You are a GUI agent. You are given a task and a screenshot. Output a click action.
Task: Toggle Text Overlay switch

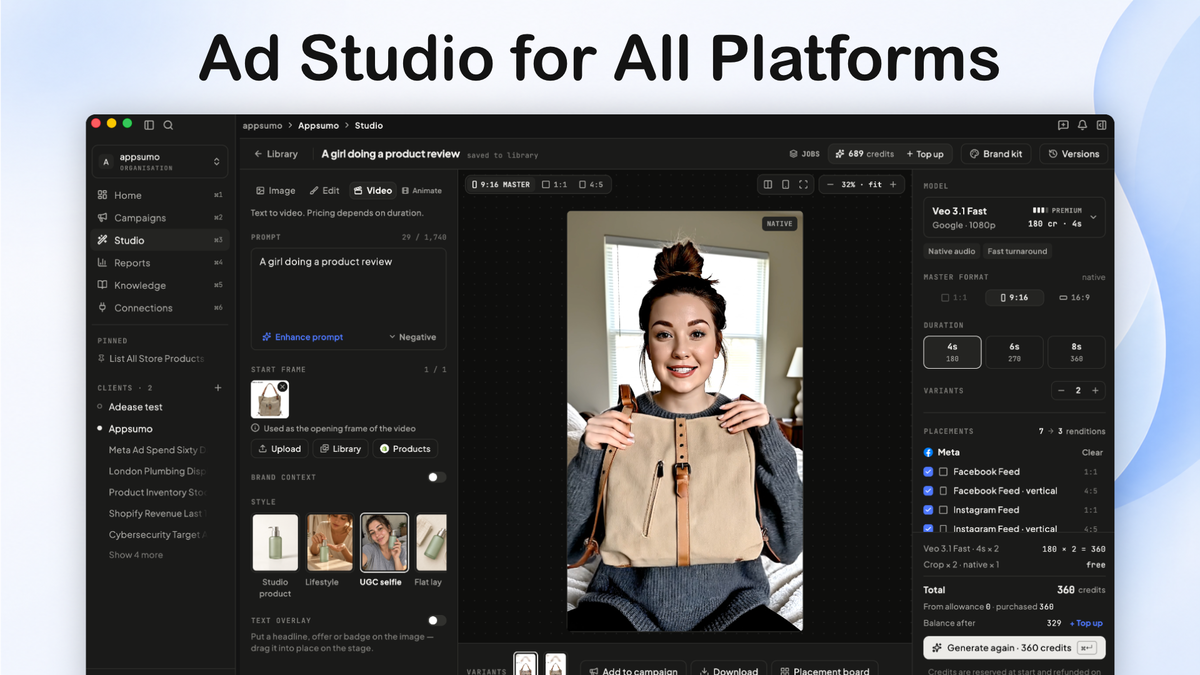tap(437, 620)
